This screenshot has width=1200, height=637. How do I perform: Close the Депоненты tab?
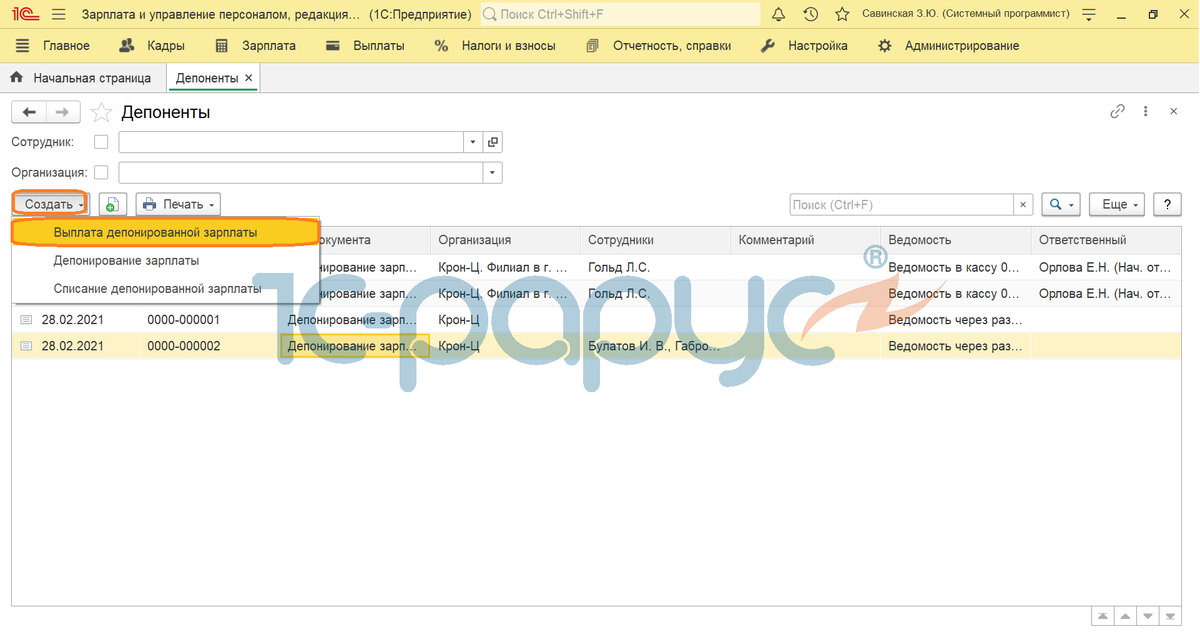[249, 77]
